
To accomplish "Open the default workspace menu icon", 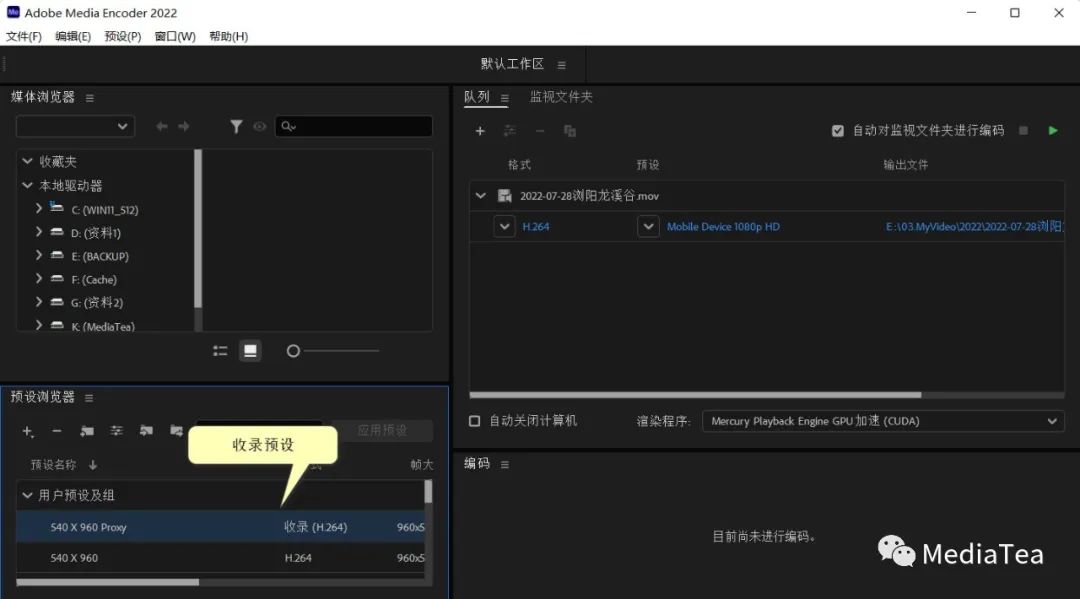I will [561, 65].
